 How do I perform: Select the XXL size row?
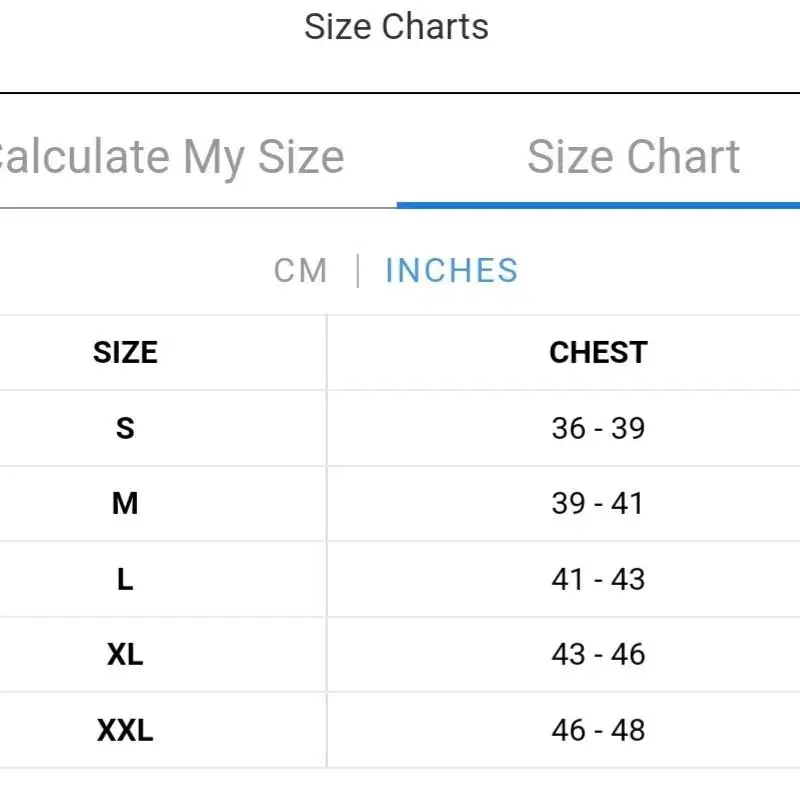pos(400,730)
